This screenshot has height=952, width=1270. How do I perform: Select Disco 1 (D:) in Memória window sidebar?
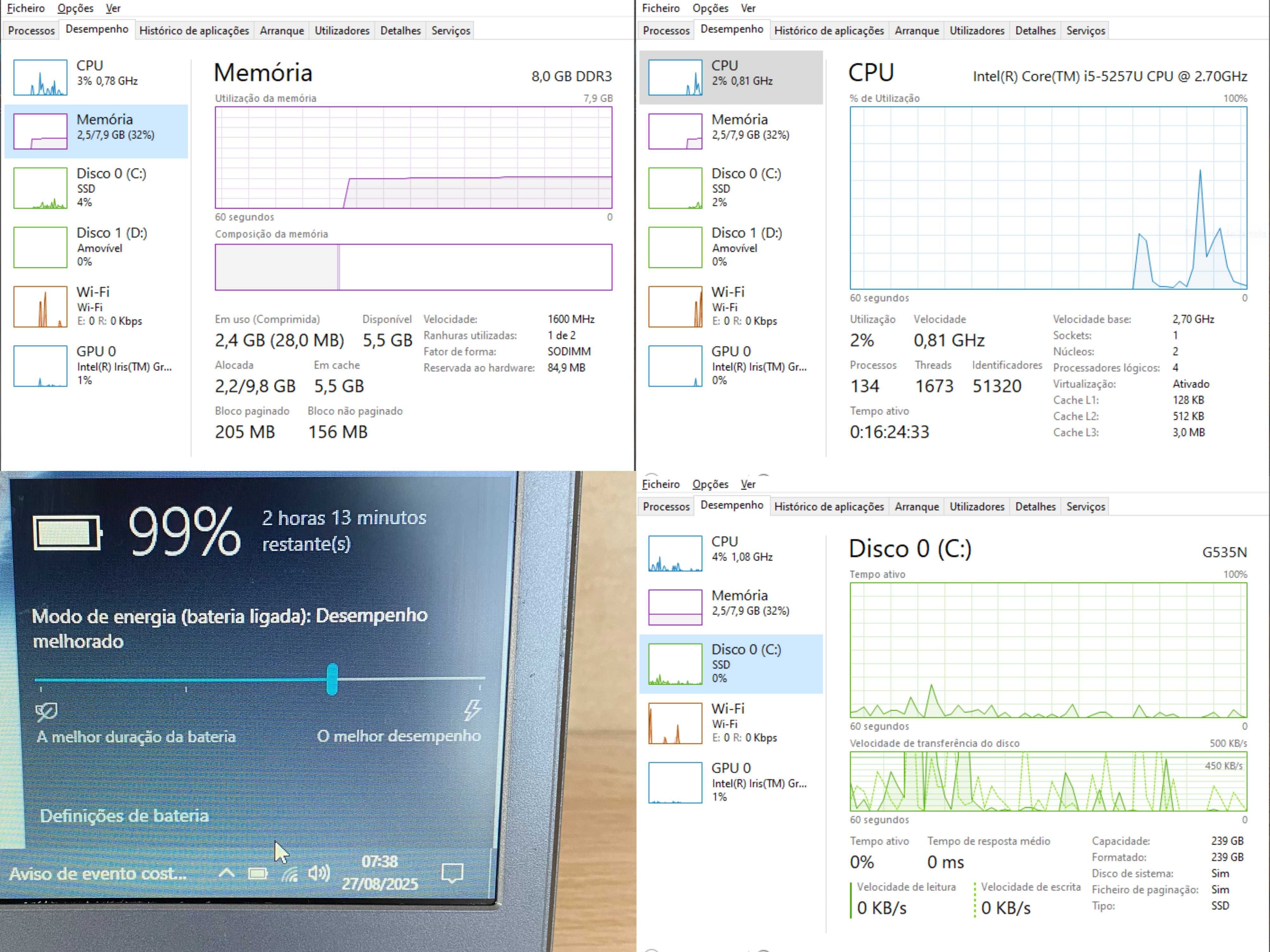[x=96, y=247]
